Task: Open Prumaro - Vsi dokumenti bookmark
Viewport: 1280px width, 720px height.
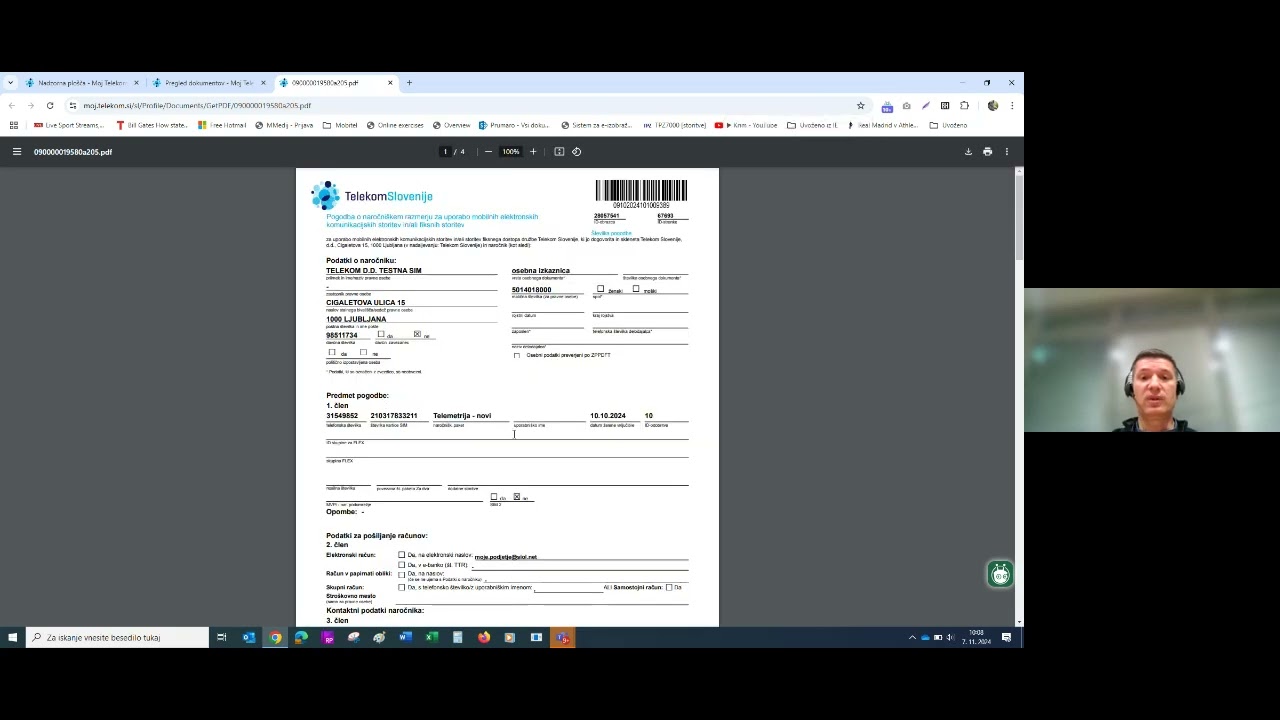Action: pos(514,125)
